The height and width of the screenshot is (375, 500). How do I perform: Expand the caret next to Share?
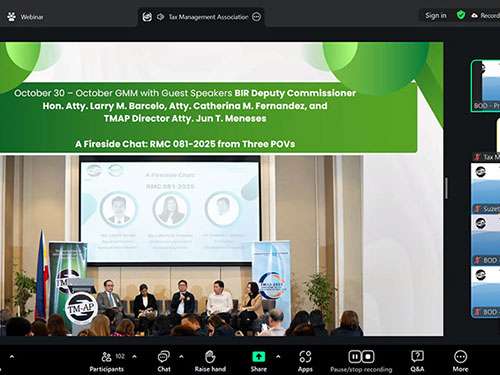[278, 357]
